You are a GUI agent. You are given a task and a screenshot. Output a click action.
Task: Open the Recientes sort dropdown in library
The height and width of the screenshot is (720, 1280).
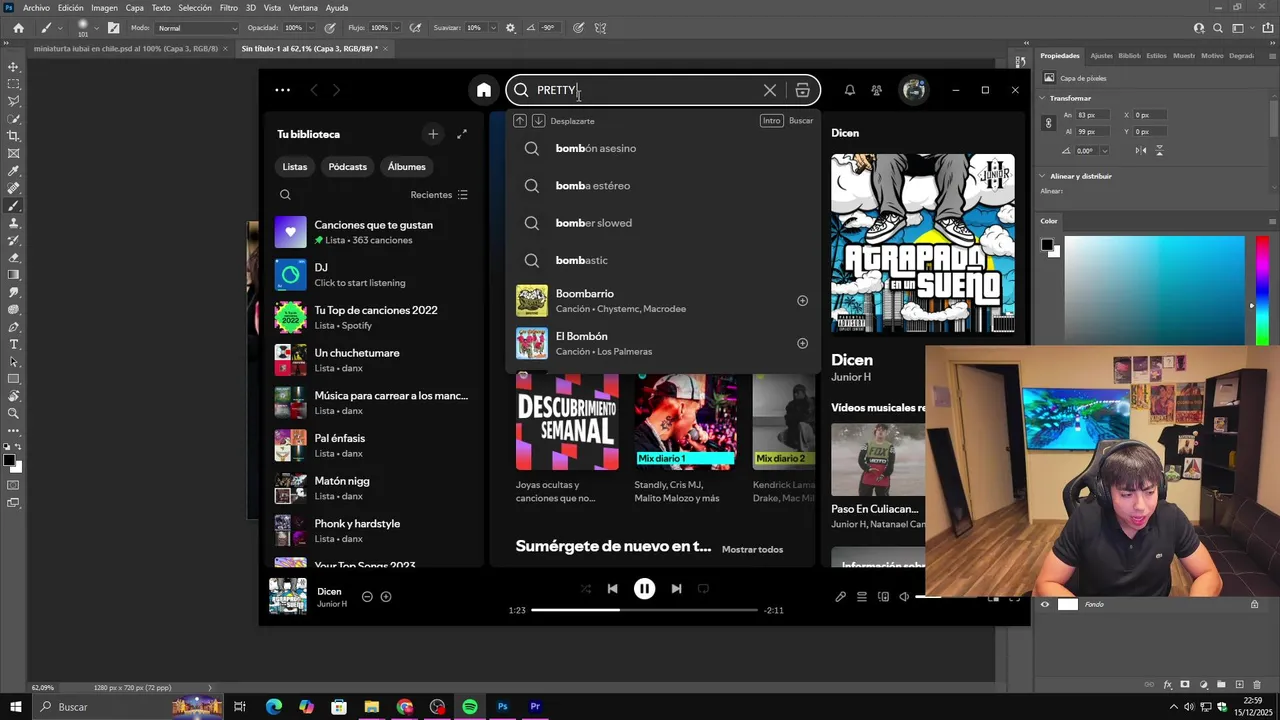coord(439,195)
